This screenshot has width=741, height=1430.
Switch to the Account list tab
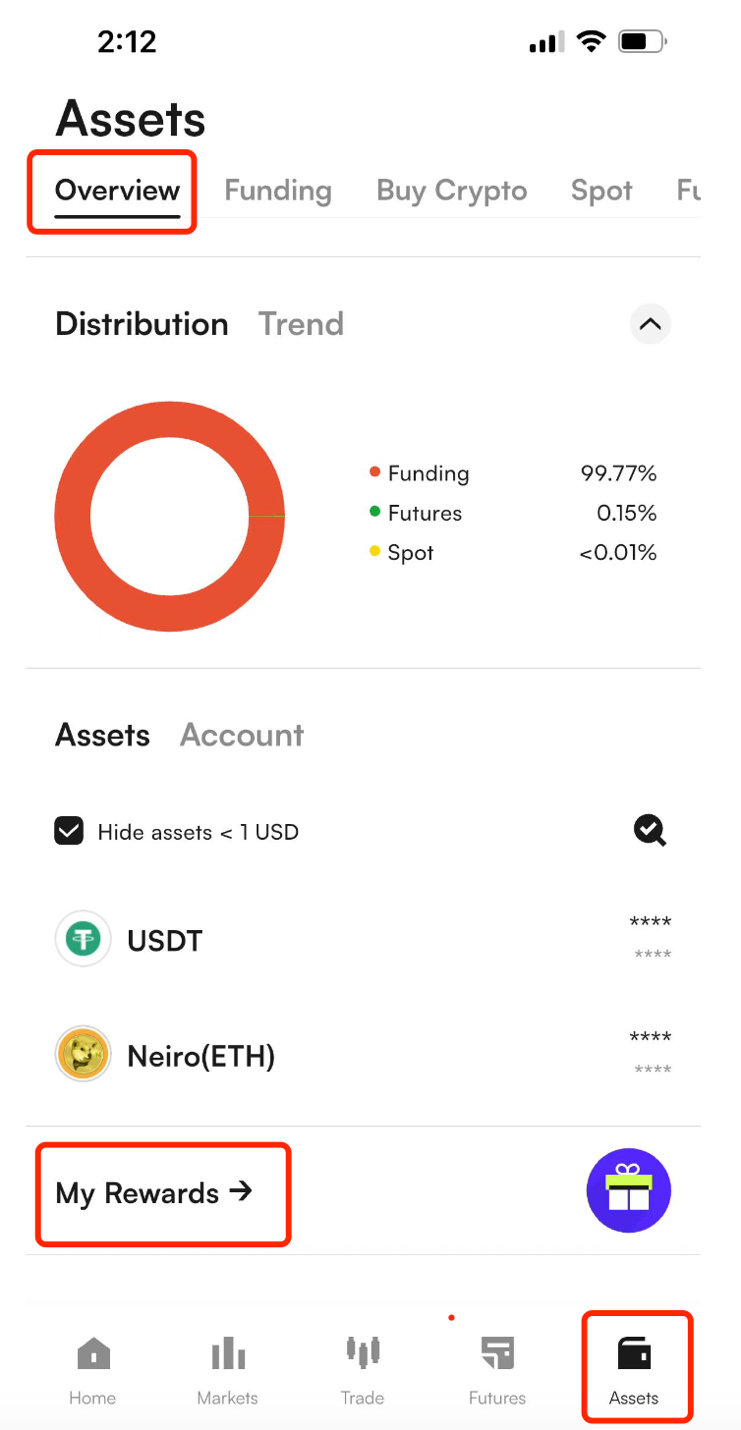(242, 735)
